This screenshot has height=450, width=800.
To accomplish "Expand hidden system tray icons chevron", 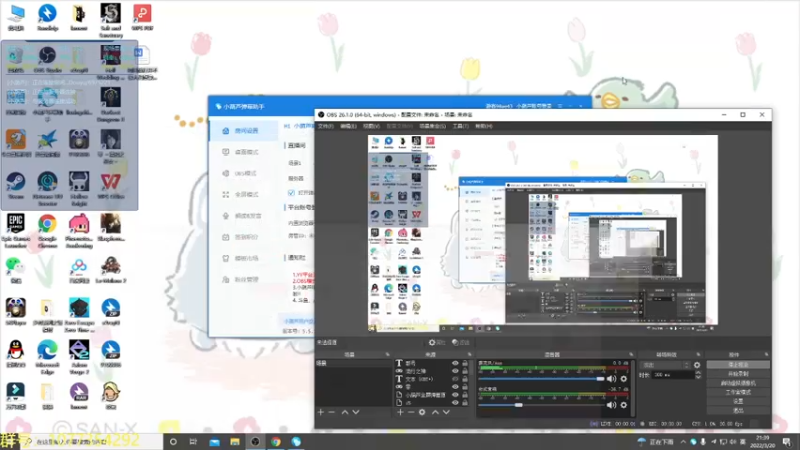I will 683,442.
